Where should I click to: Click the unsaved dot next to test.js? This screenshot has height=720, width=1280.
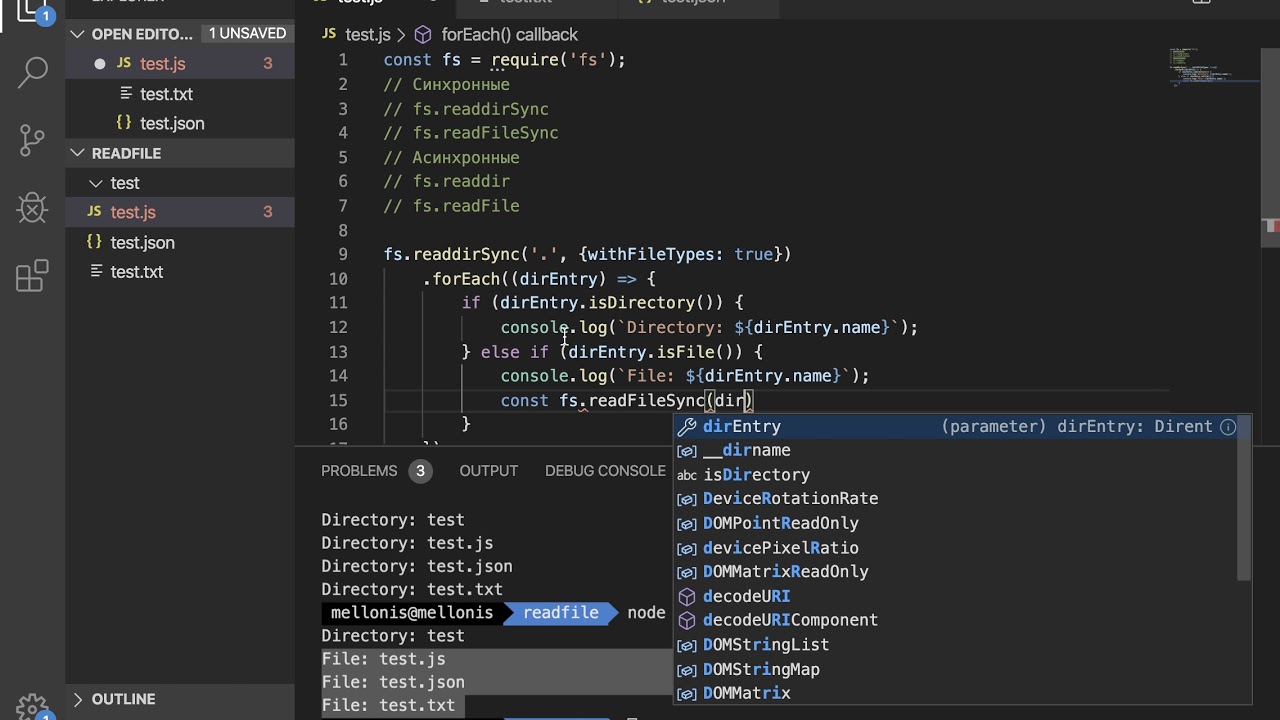point(100,64)
